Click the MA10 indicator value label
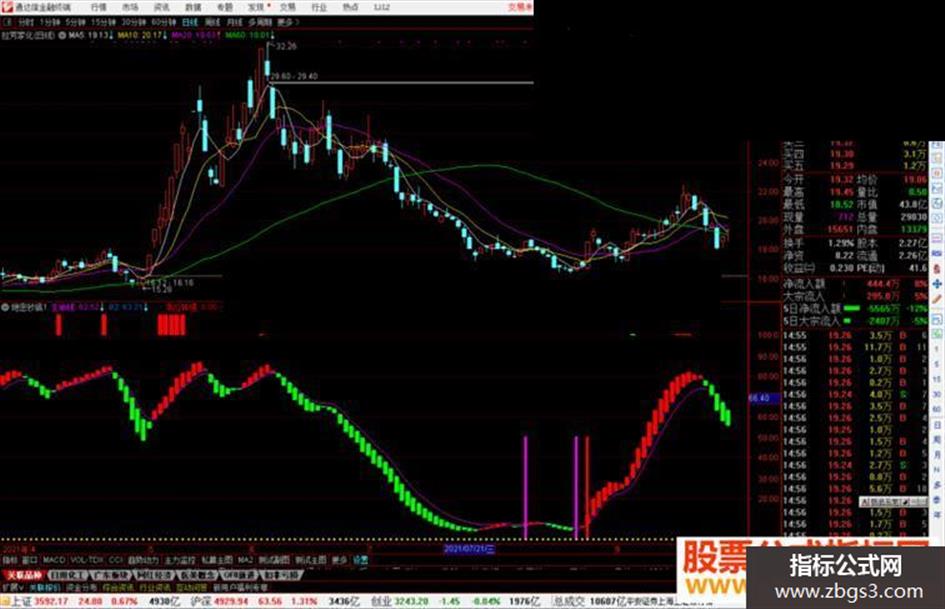This screenshot has height=609, width=945. coord(141,36)
